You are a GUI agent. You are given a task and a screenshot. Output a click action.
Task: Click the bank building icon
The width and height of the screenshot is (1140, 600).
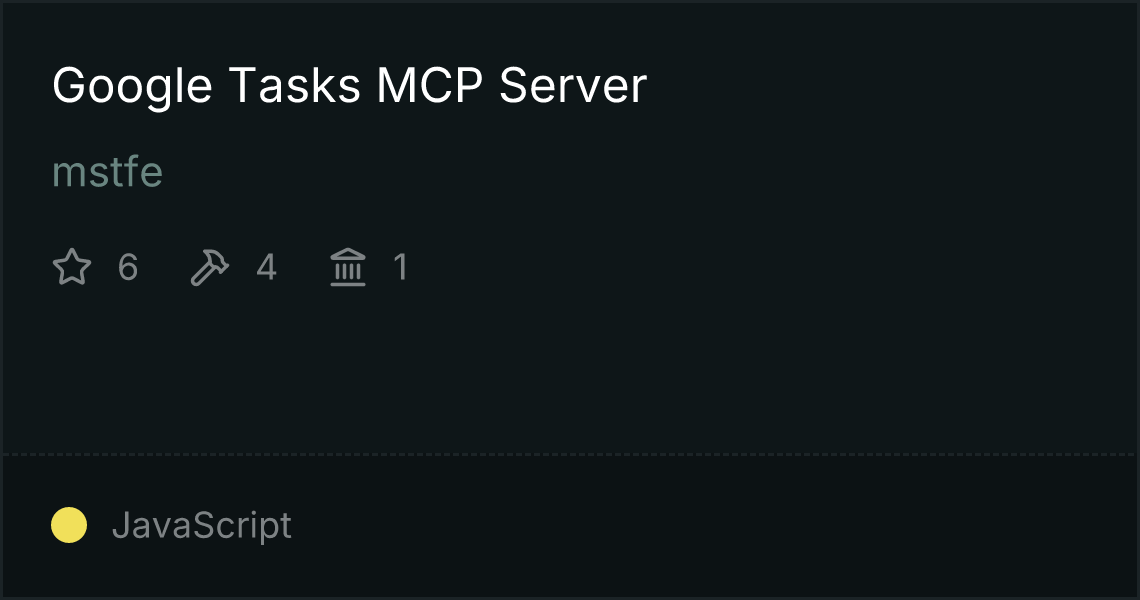tap(348, 267)
